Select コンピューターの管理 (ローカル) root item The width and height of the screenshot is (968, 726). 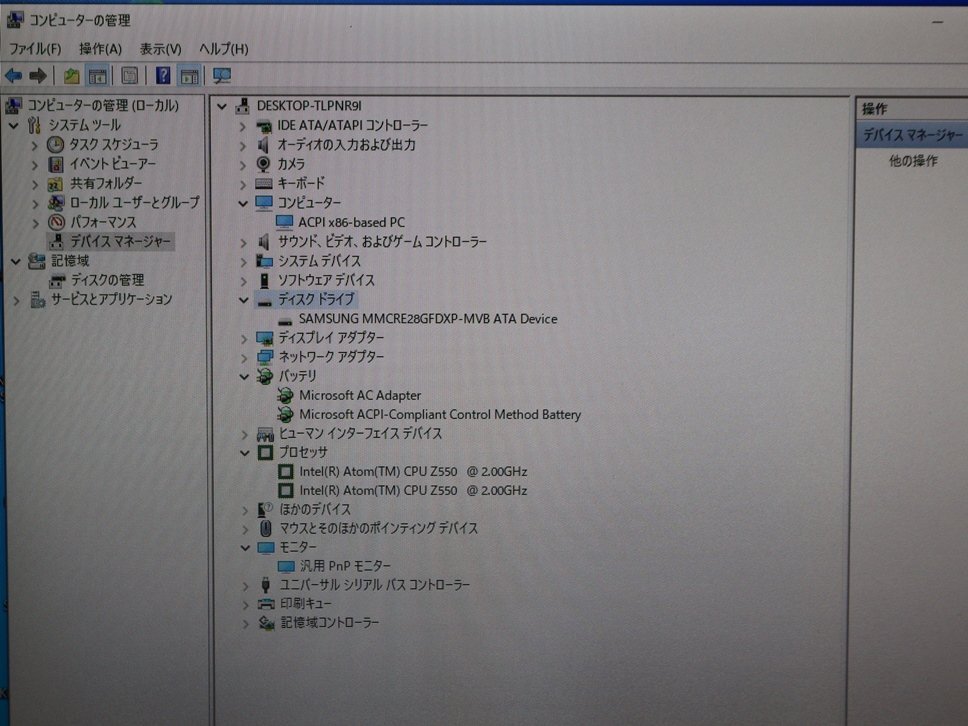[x=103, y=106]
